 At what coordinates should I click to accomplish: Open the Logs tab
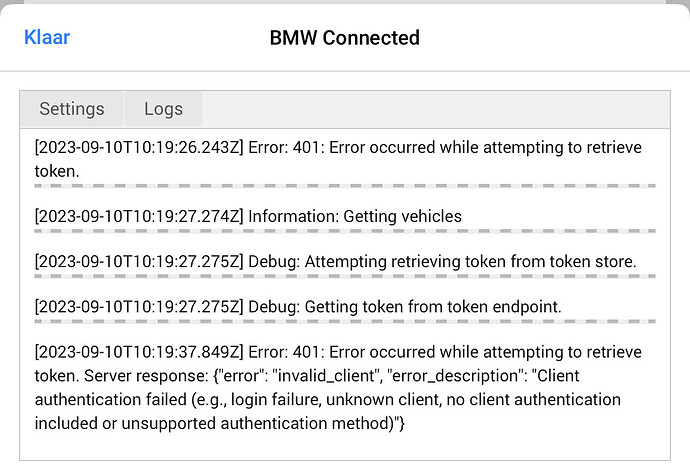pyautogui.click(x=163, y=109)
